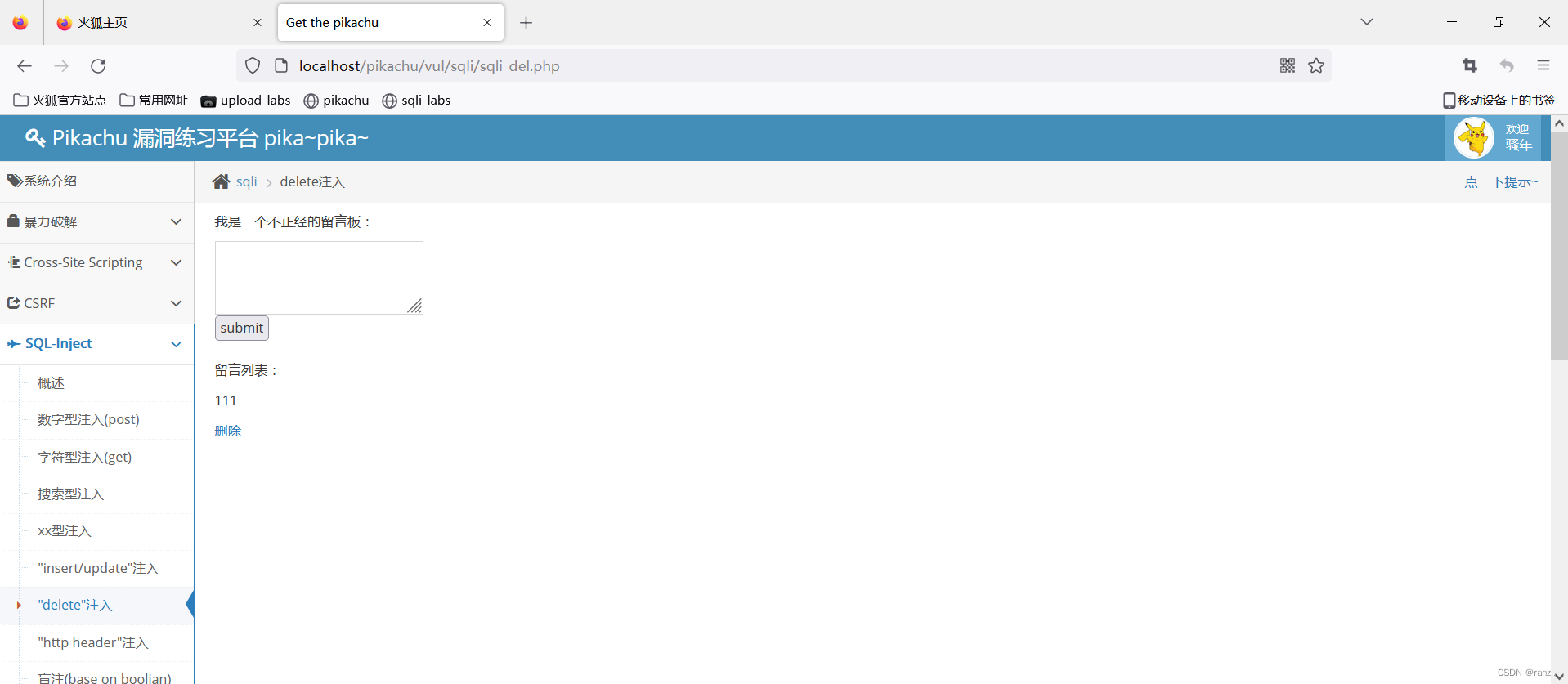Open the shield tracking protection icon
Image resolution: width=1568 pixels, height=684 pixels.
click(253, 66)
